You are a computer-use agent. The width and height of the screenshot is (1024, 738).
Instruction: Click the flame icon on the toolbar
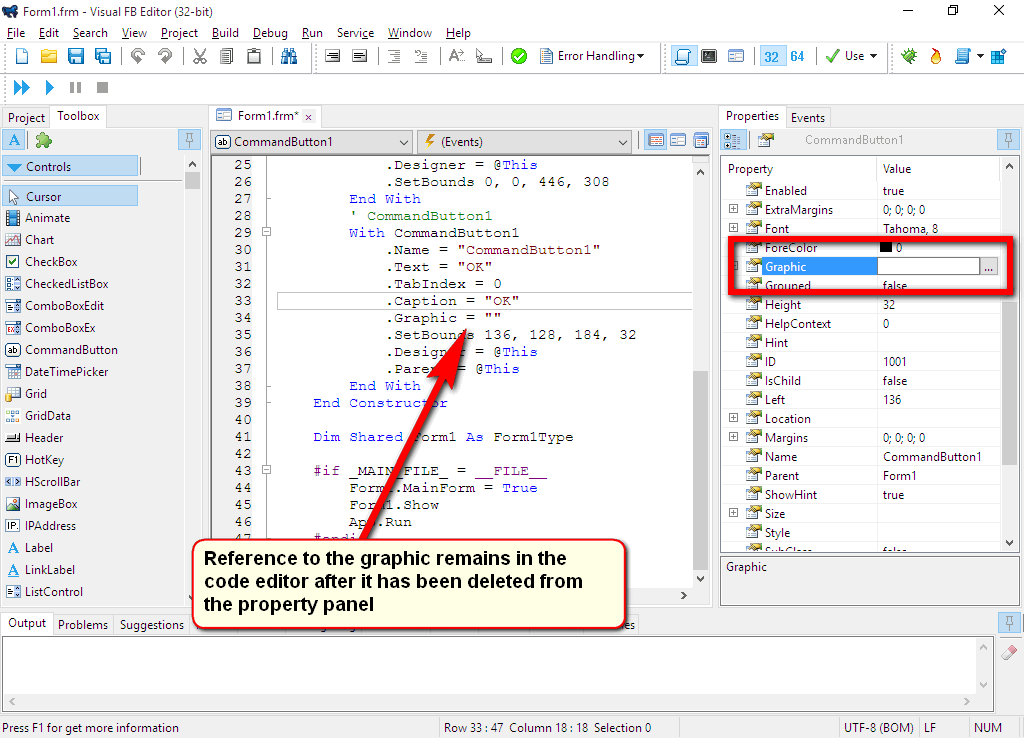(935, 56)
